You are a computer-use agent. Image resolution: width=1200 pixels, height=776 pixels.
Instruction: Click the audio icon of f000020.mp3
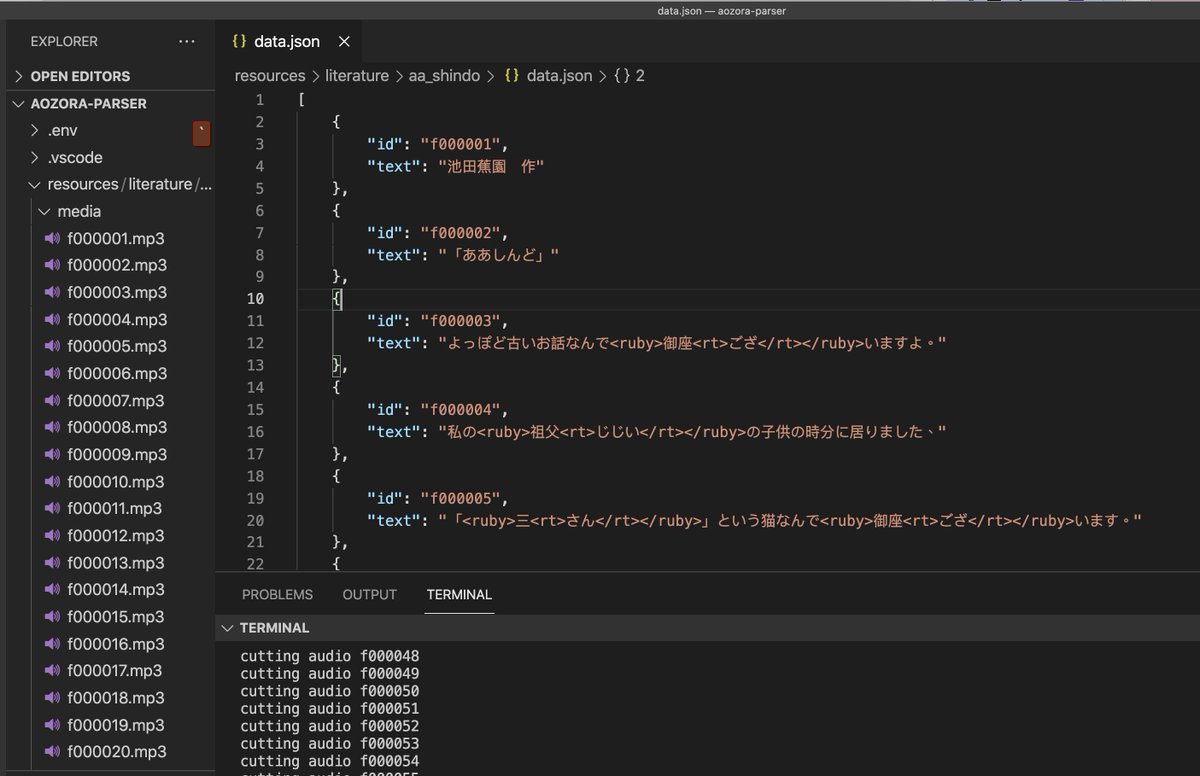[x=52, y=751]
